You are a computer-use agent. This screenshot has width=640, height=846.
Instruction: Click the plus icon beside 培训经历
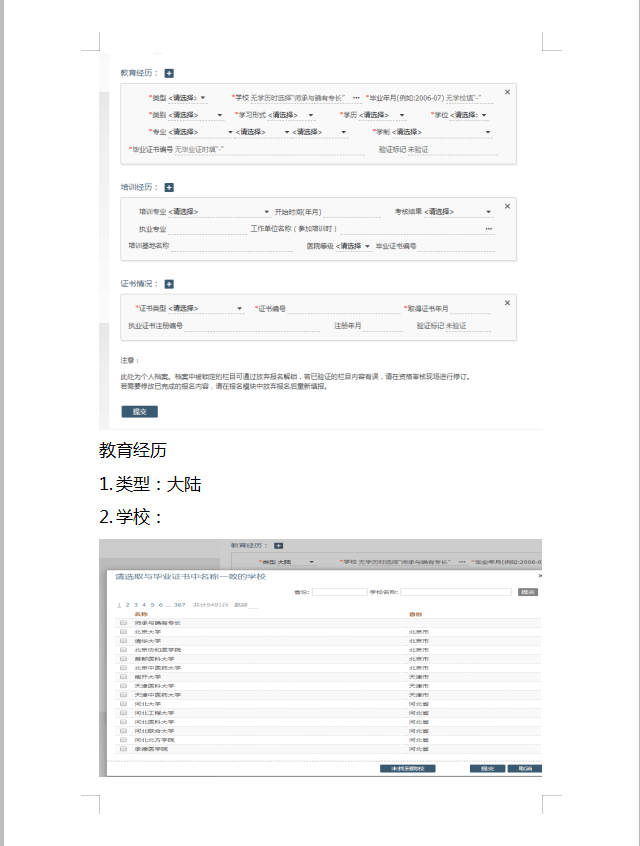click(169, 187)
